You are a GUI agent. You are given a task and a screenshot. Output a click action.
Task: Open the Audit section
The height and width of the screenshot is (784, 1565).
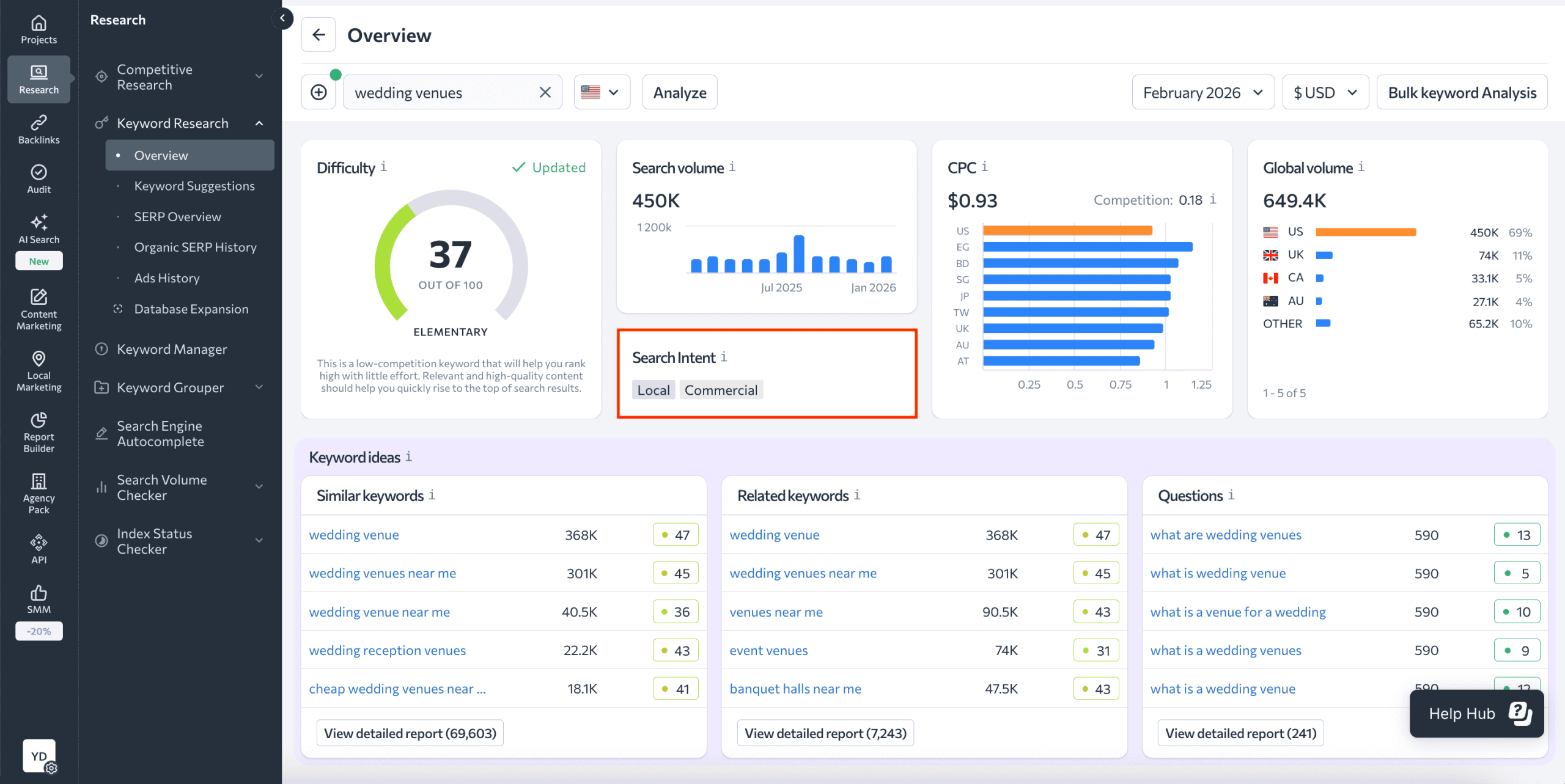click(39, 178)
